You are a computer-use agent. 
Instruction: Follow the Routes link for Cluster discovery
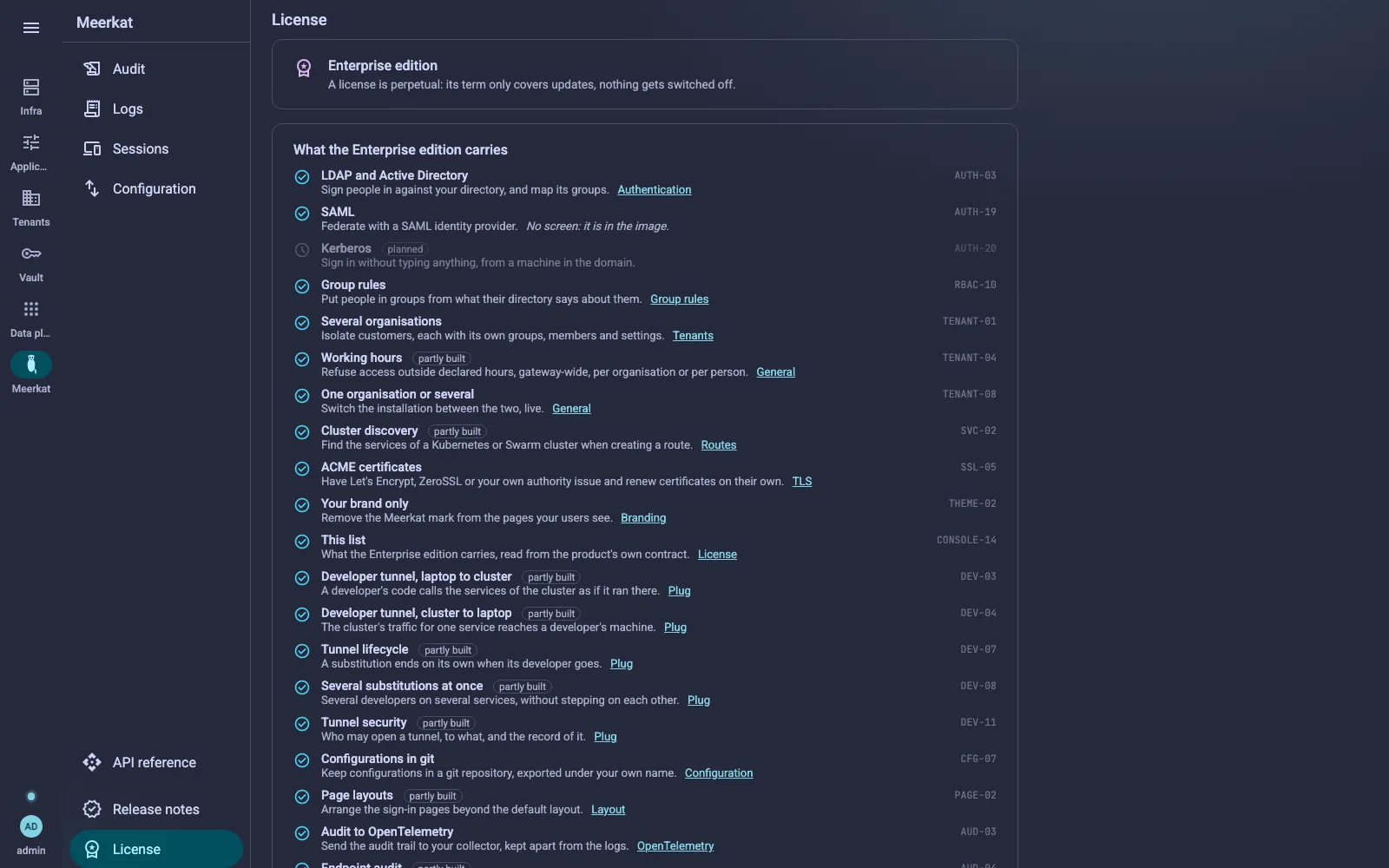tap(719, 445)
